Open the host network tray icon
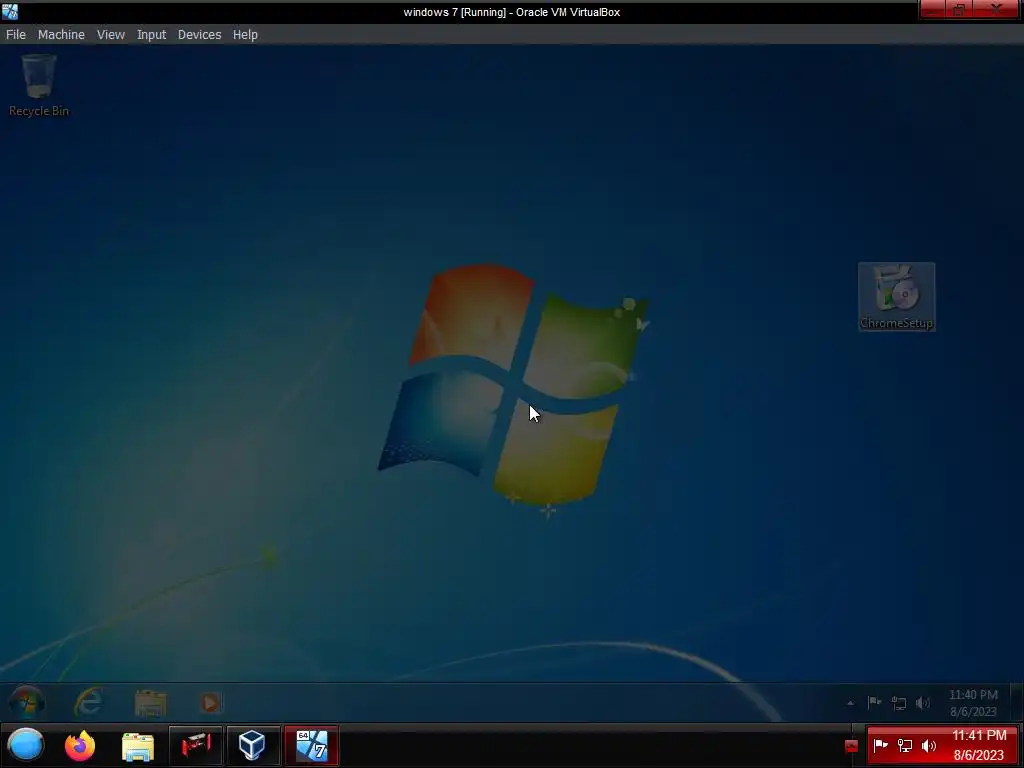Viewport: 1024px width, 768px height. tap(905, 745)
